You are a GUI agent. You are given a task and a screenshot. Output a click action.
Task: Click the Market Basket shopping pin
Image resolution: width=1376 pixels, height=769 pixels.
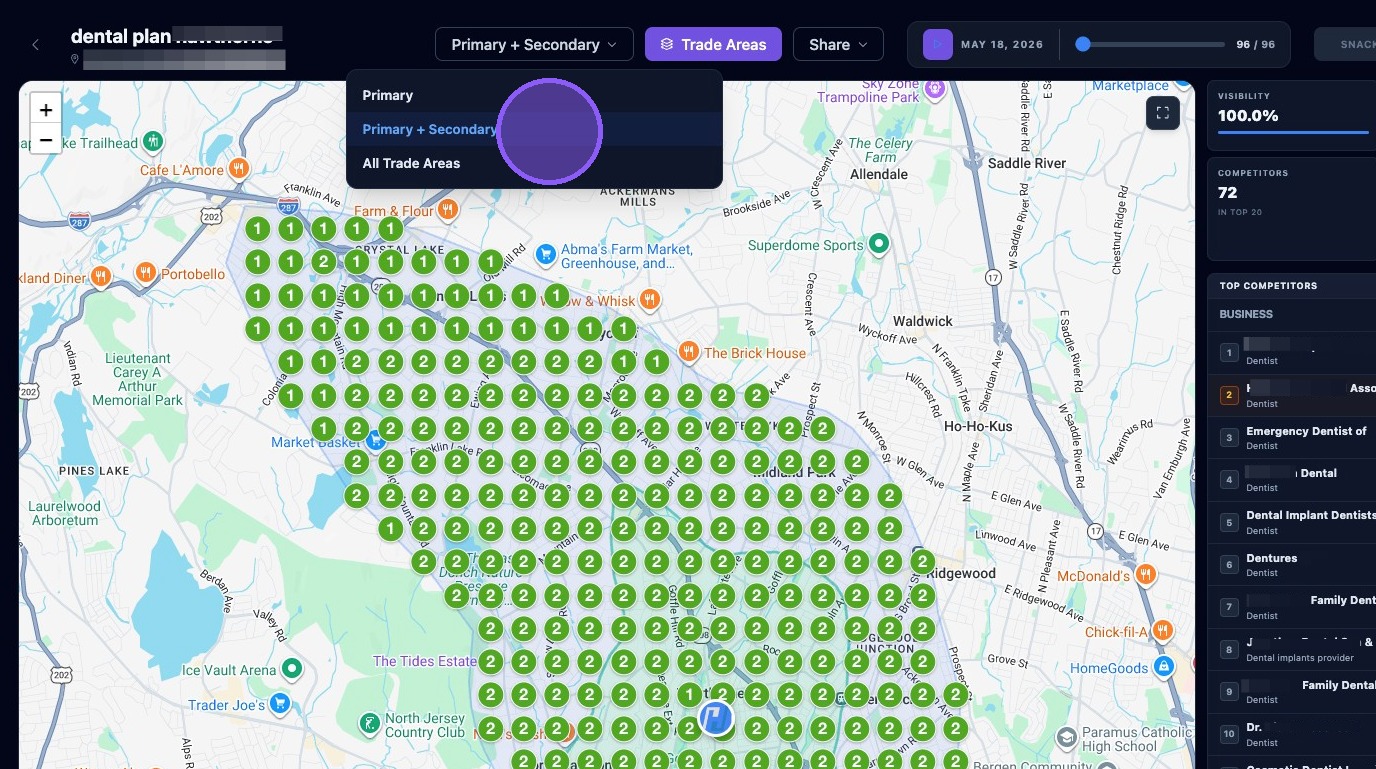375,440
